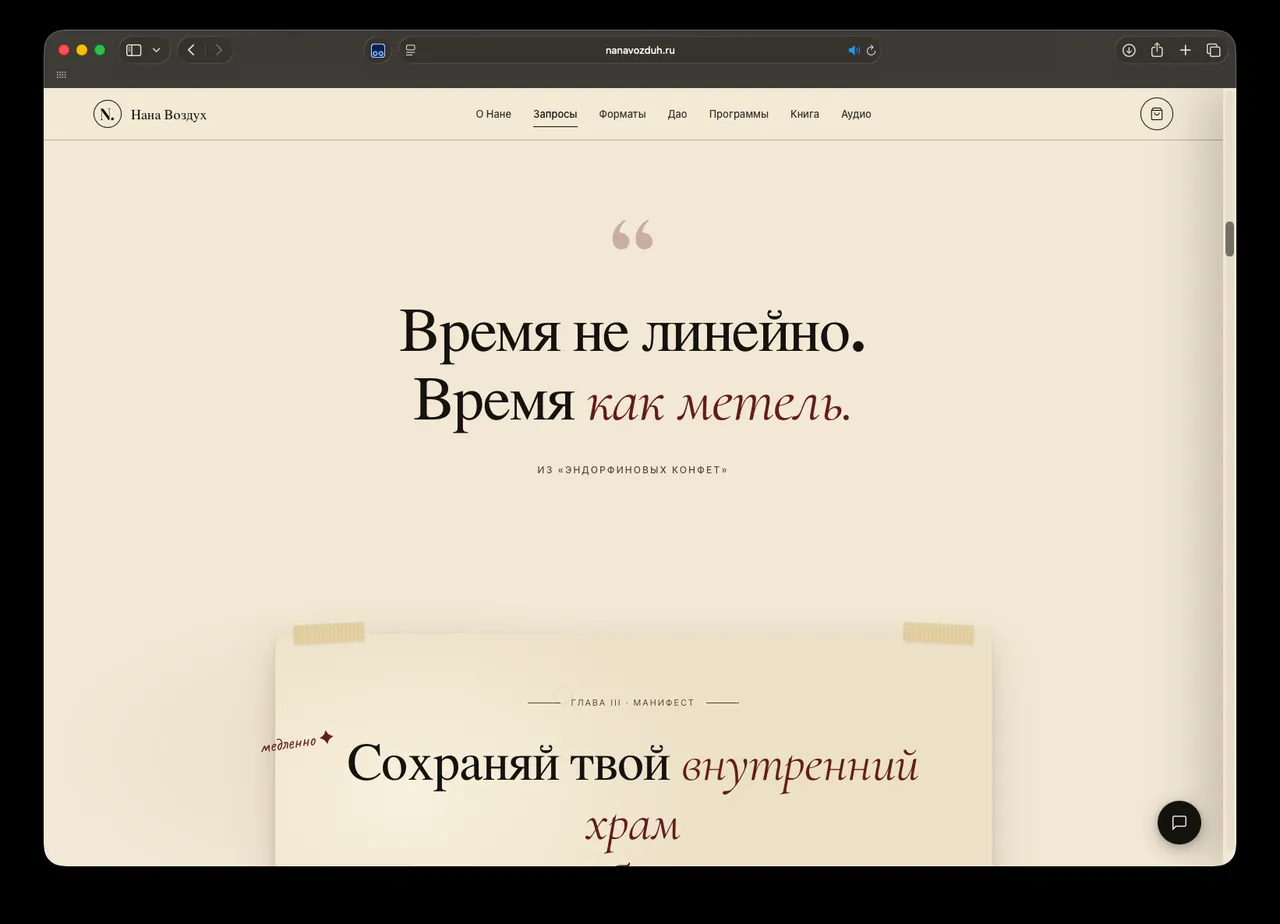Image resolution: width=1280 pixels, height=924 pixels.
Task: Toggle the Safari sidebar button
Action: coord(134,50)
